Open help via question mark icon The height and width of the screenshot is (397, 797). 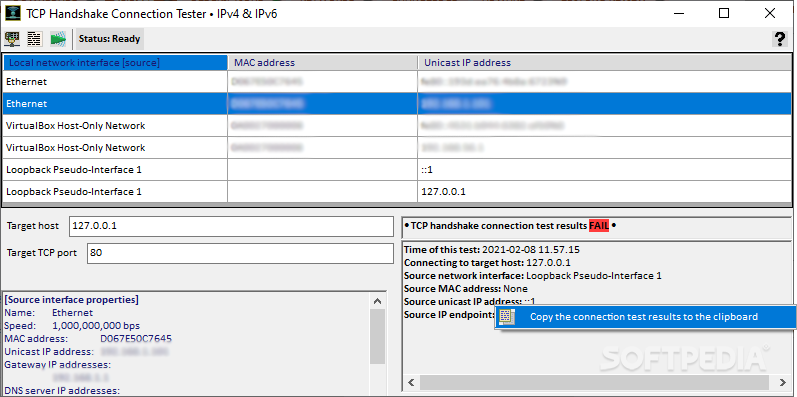pyautogui.click(x=779, y=39)
